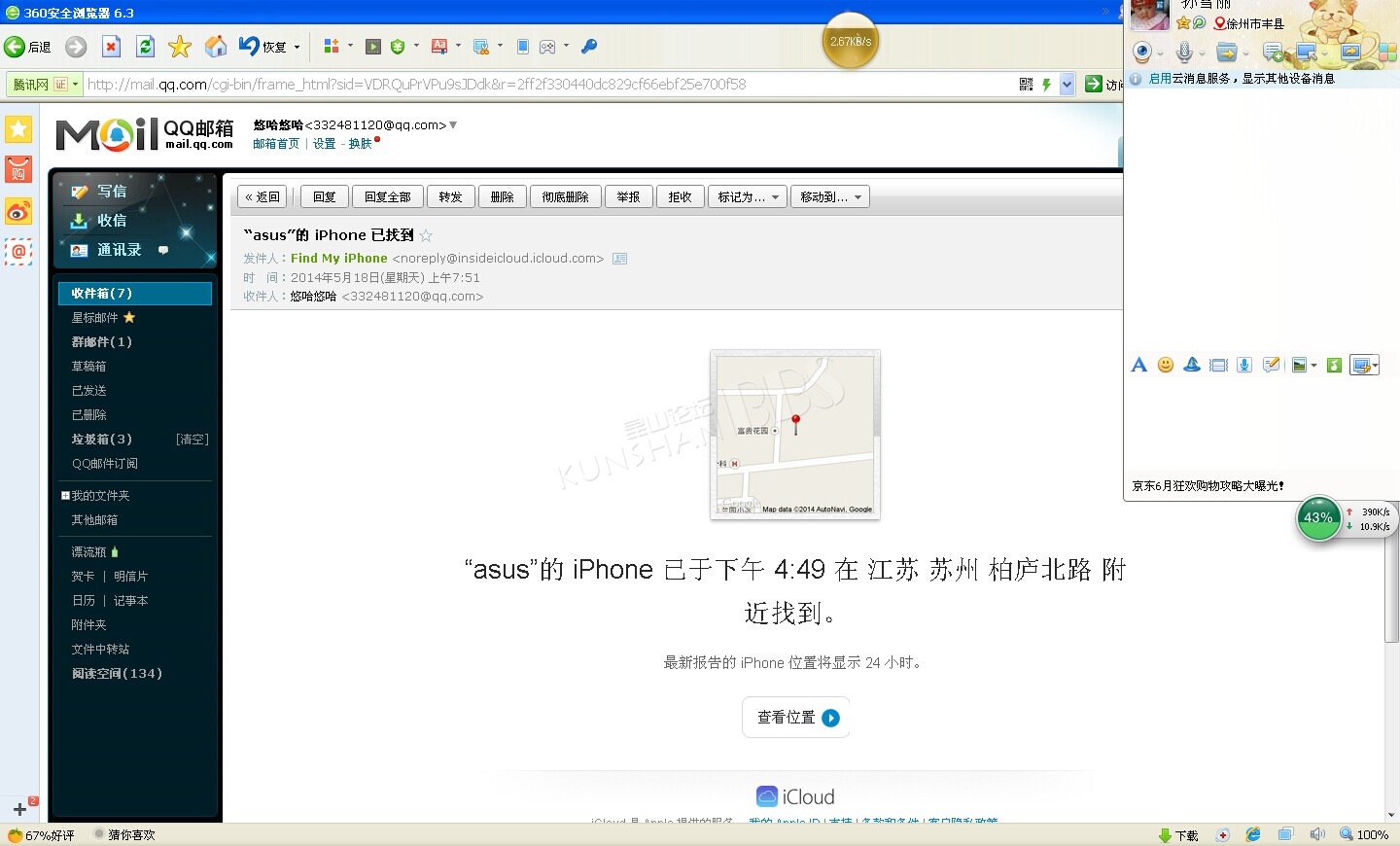Expand dropdown next to the screenshot icon
The image size is (1400, 846).
[500, 46]
